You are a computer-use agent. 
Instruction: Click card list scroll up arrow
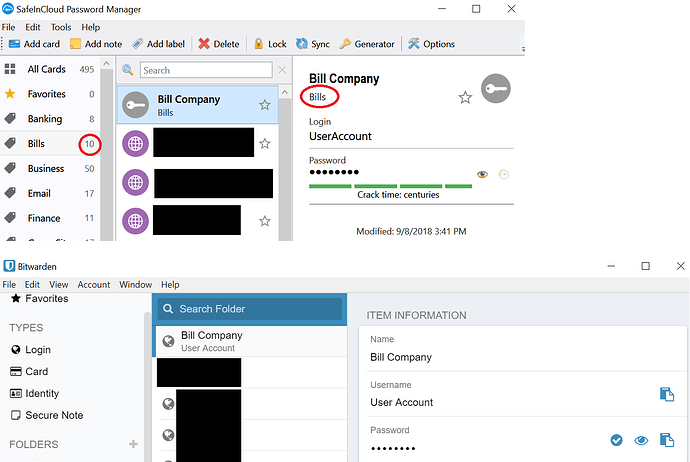[x=285, y=92]
